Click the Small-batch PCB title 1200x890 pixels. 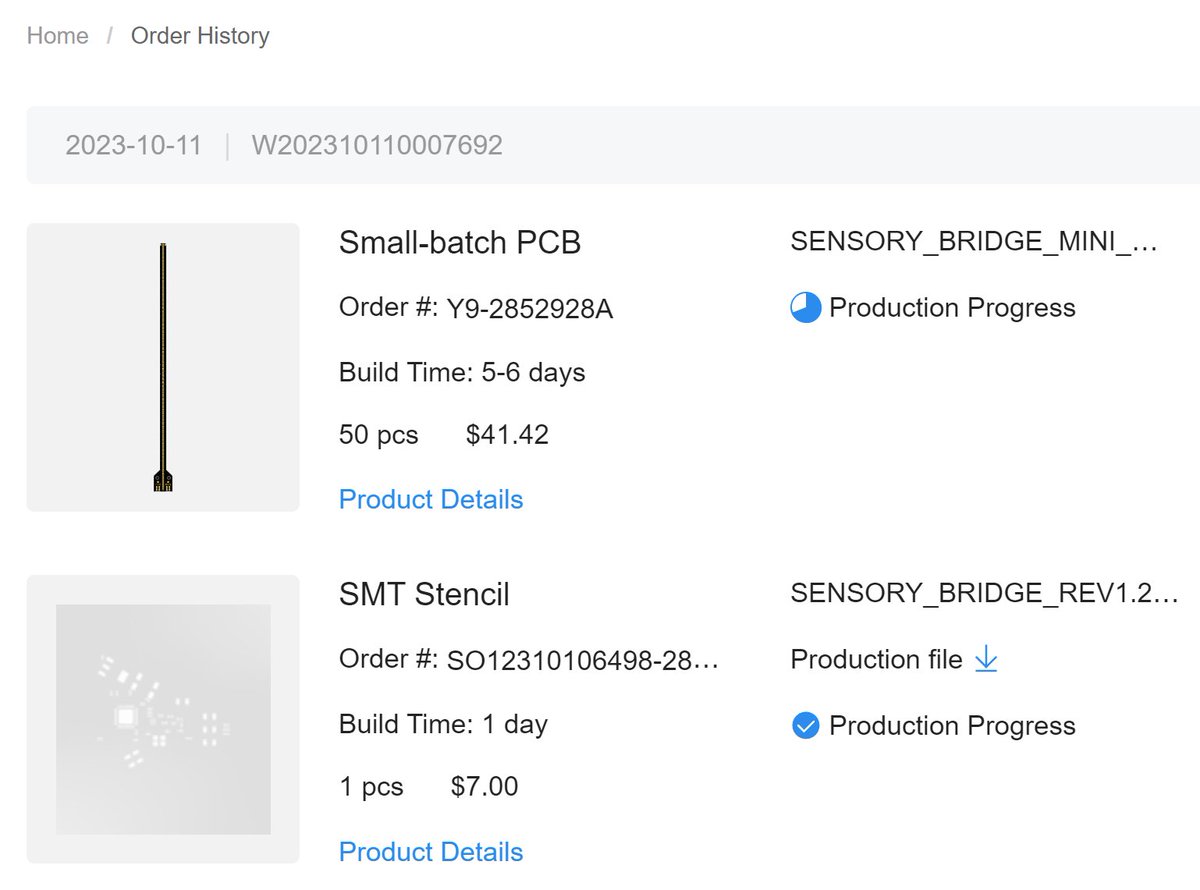(x=460, y=243)
